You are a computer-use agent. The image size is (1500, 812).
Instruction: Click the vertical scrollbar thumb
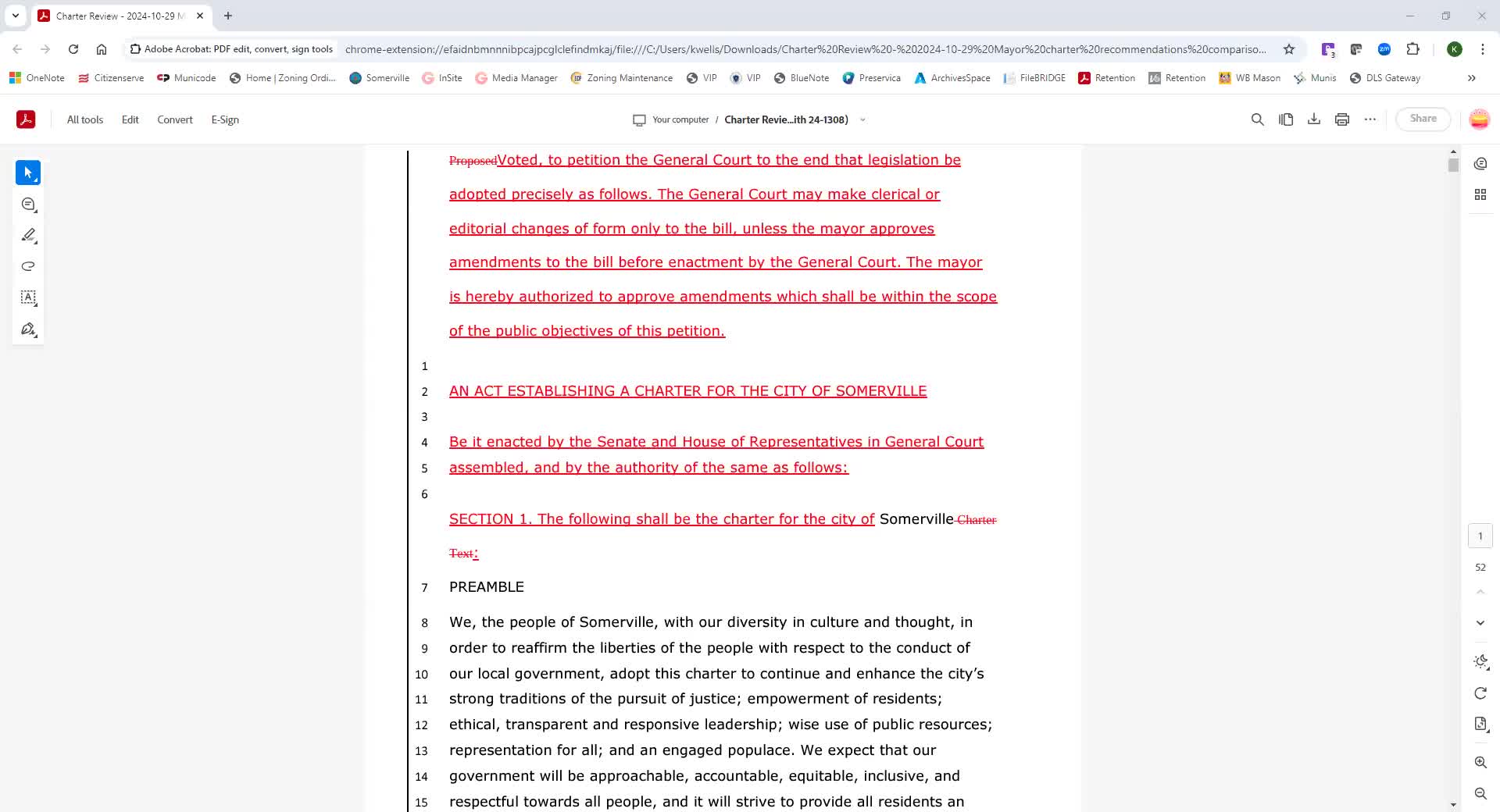pos(1453,166)
